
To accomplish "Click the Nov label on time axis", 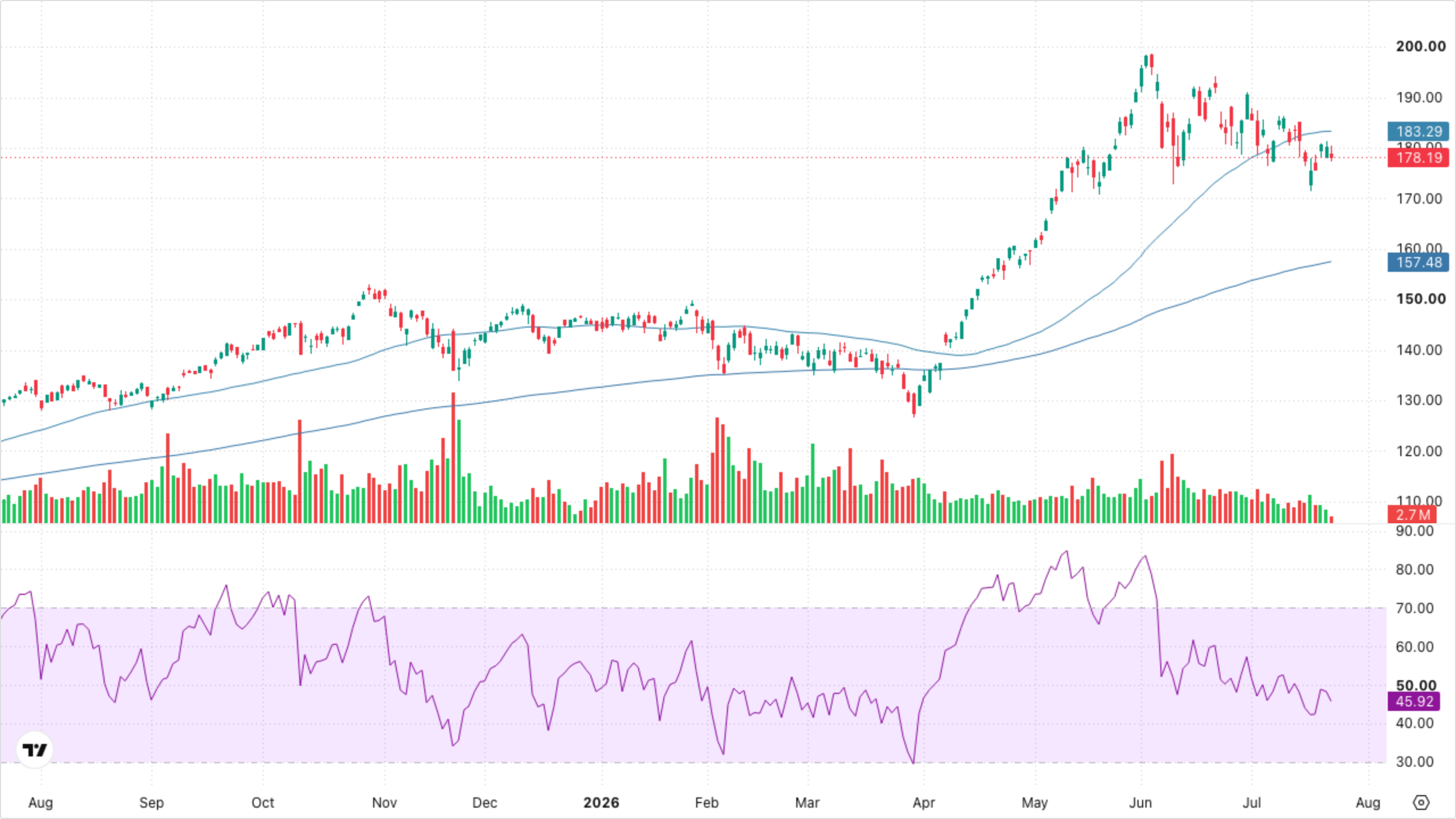I will click(384, 803).
